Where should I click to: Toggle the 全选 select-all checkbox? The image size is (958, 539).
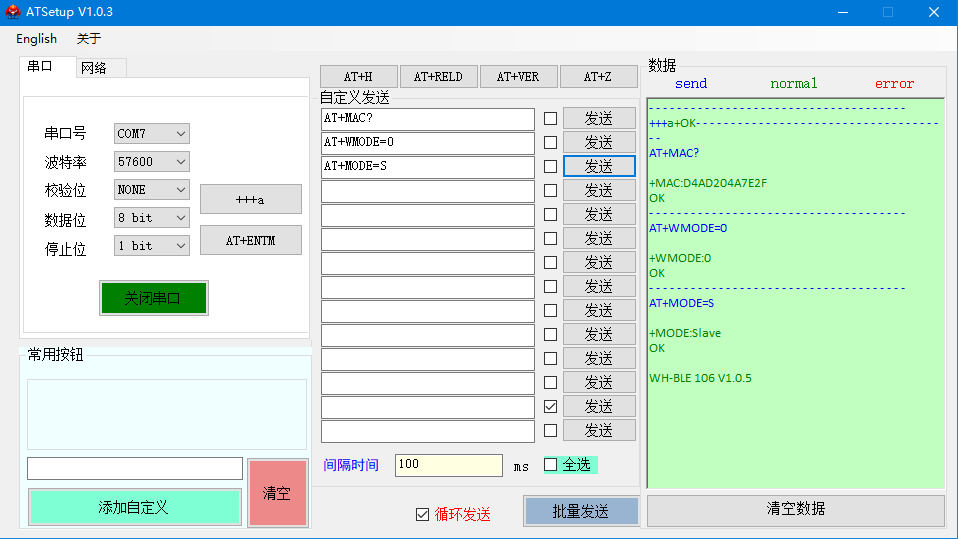pos(551,464)
